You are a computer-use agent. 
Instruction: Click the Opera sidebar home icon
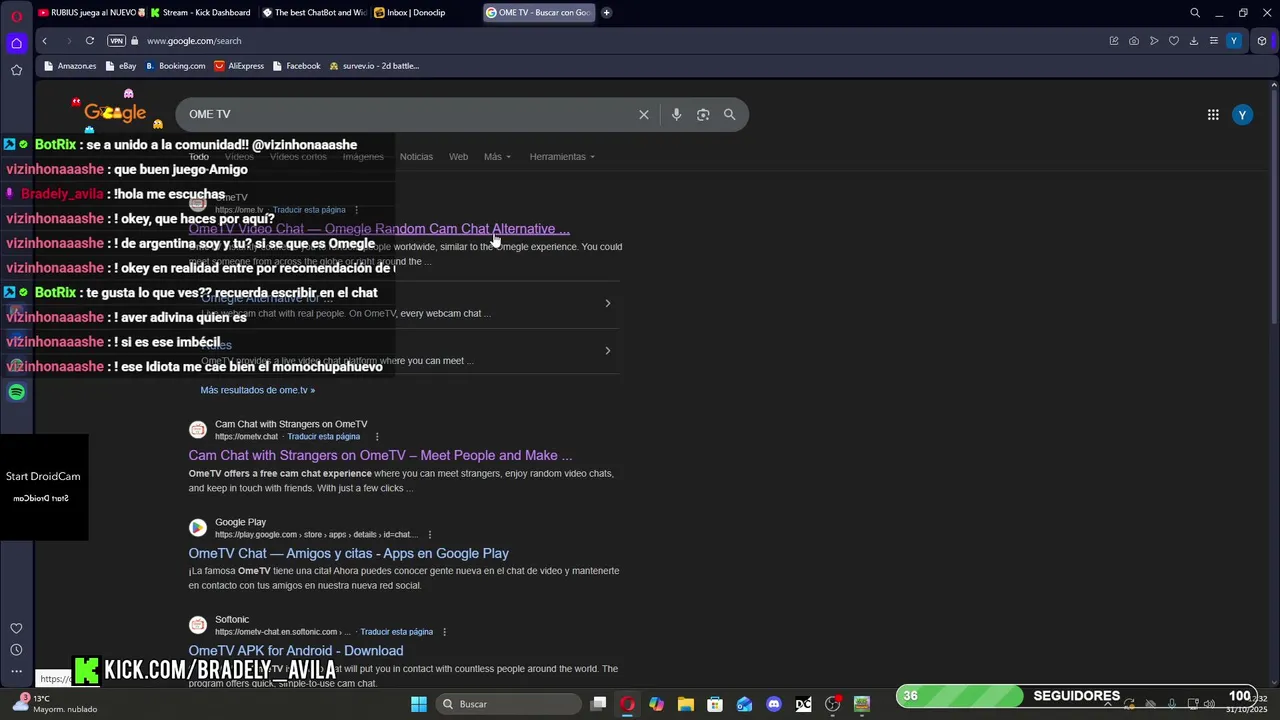point(16,43)
